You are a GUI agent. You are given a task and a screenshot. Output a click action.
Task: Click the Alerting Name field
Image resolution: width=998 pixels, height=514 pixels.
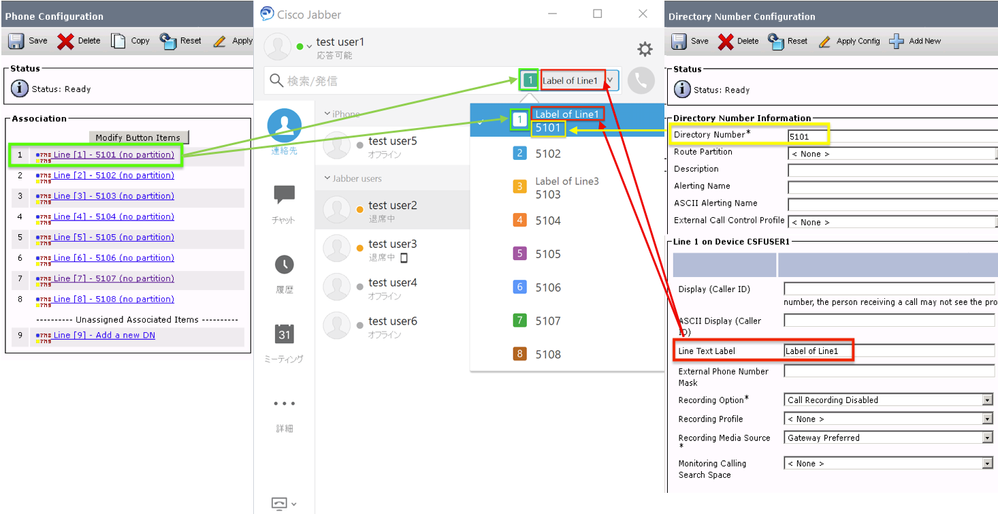(x=892, y=187)
